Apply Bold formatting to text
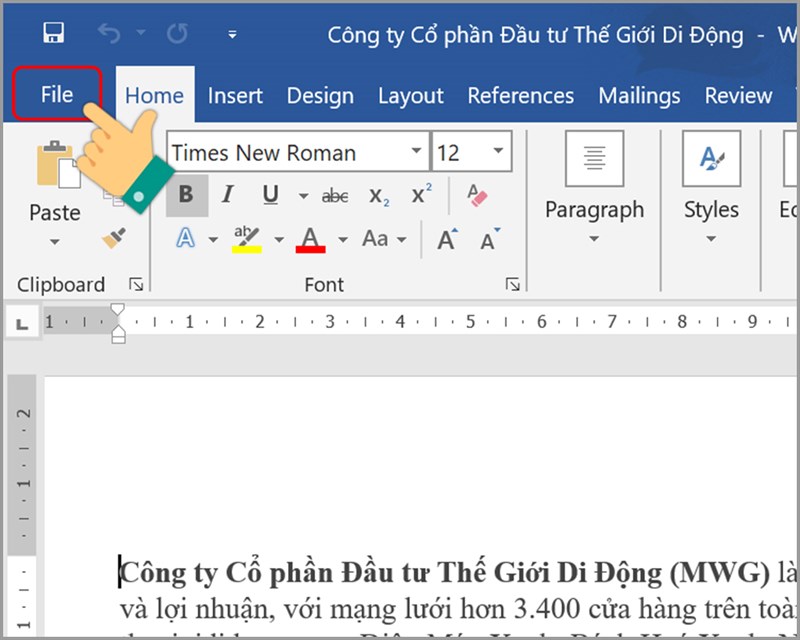The height and width of the screenshot is (640, 800). tap(185, 195)
